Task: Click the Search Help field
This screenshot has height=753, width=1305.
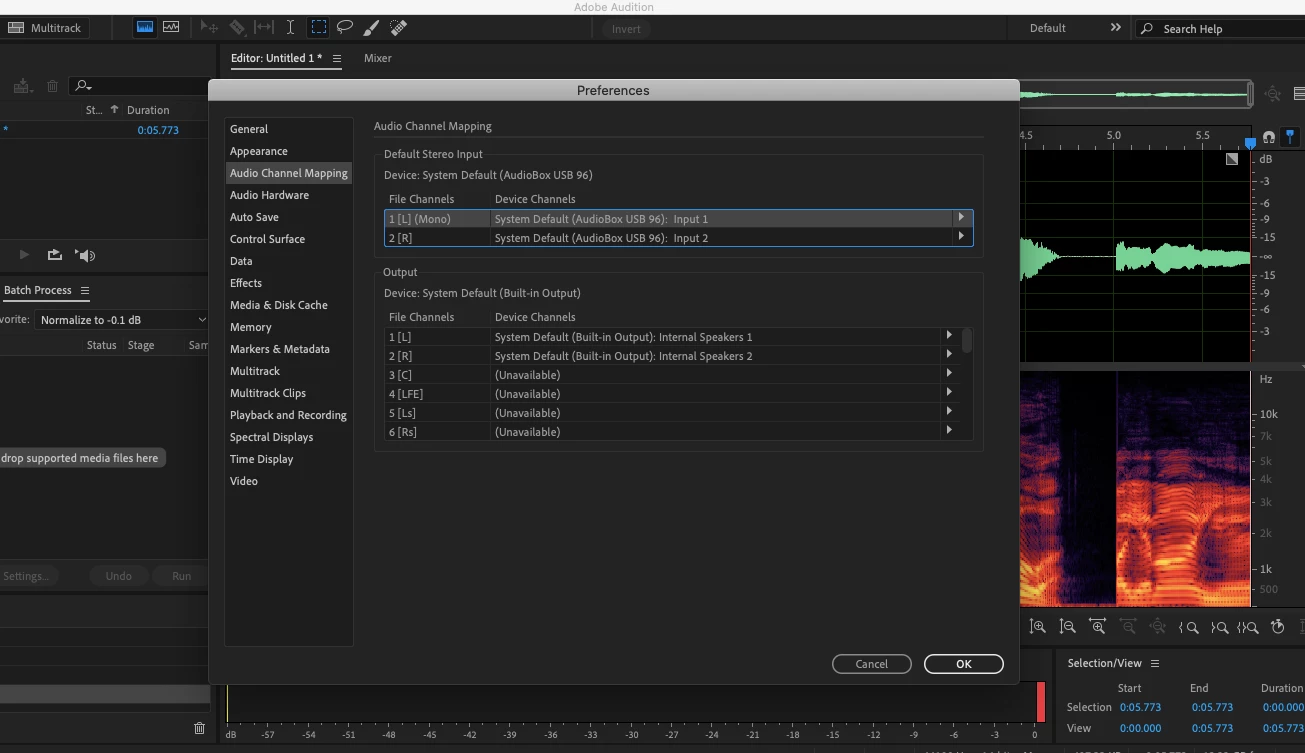Action: point(1219,29)
